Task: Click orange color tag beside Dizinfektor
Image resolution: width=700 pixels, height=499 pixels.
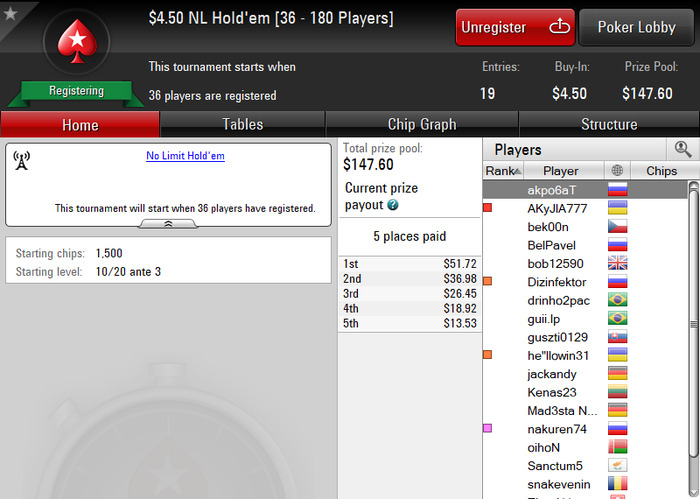Action: [x=488, y=281]
